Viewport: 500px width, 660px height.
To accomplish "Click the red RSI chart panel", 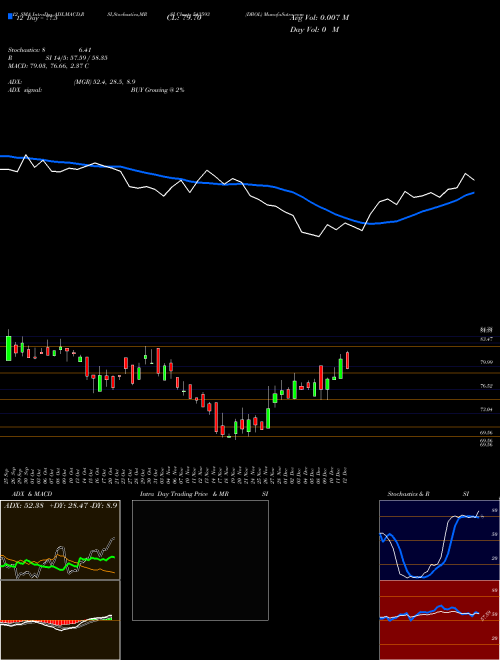I will click(439, 620).
